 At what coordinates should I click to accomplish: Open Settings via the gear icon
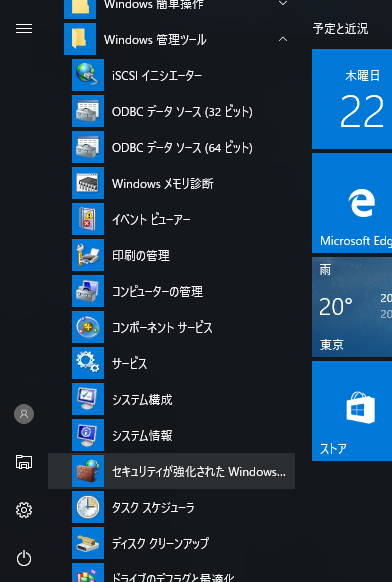pos(24,510)
